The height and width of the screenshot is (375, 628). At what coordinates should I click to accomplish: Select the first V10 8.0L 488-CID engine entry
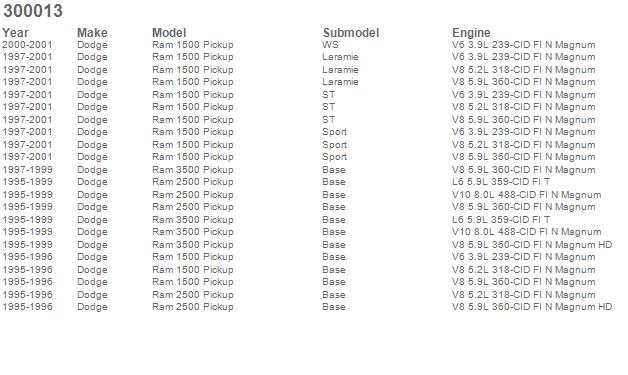[526, 195]
